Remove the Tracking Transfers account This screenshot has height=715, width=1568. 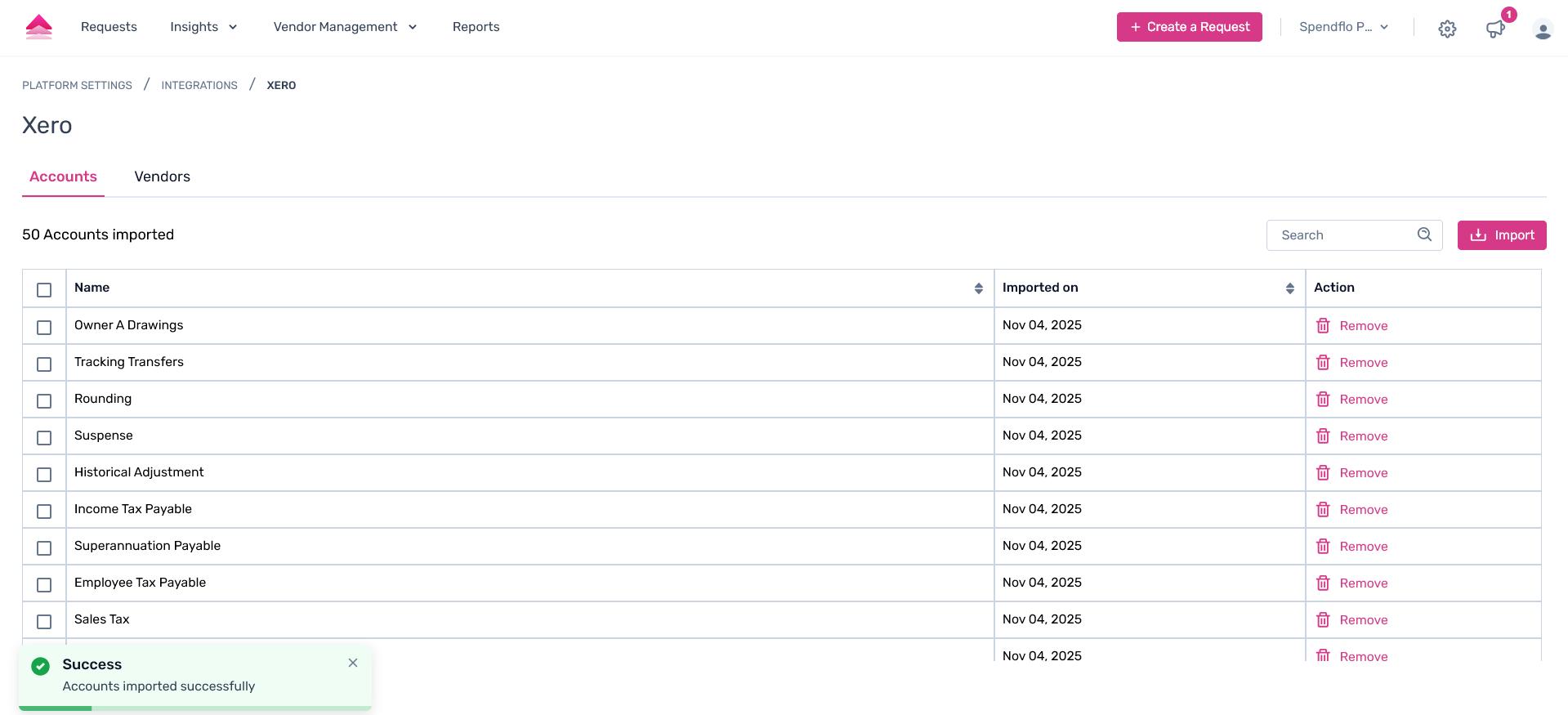click(x=1363, y=363)
